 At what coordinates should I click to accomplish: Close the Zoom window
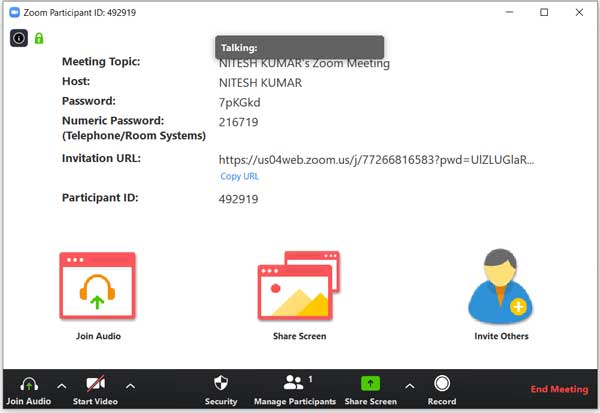pos(579,12)
